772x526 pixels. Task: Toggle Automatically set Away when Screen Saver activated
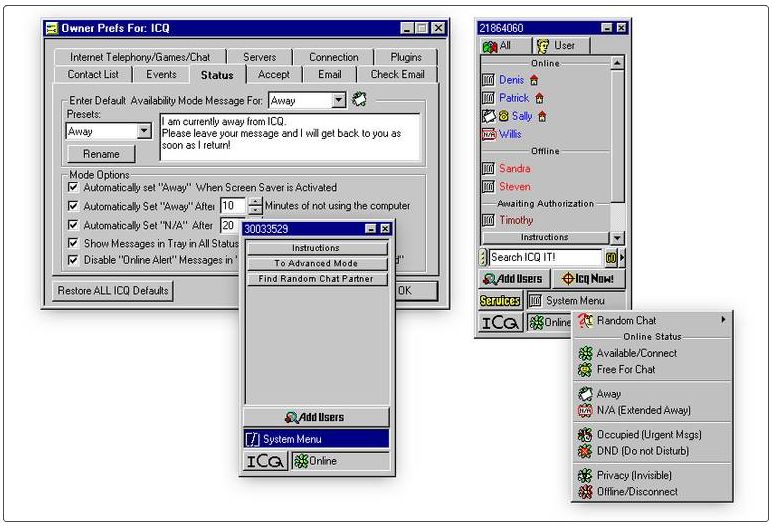[73, 187]
